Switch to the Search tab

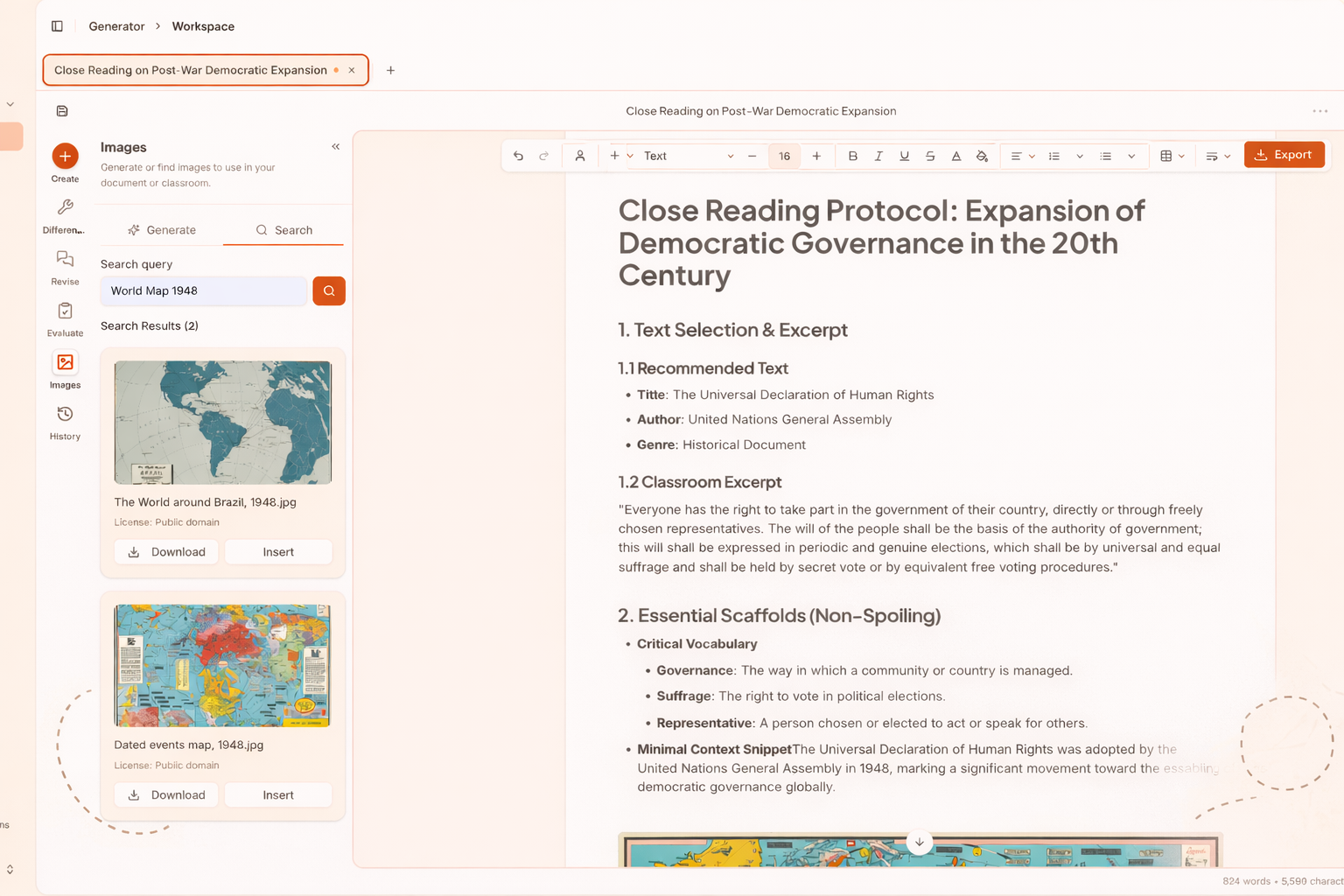point(283,230)
